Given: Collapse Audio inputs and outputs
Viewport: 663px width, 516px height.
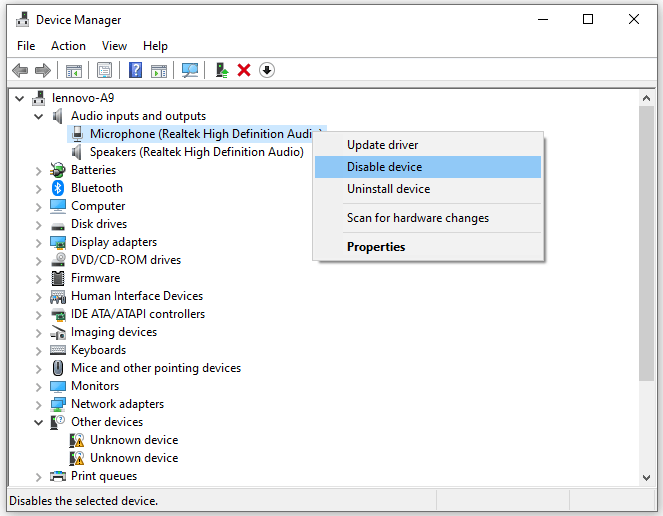Looking at the screenshot, I should pos(38,116).
